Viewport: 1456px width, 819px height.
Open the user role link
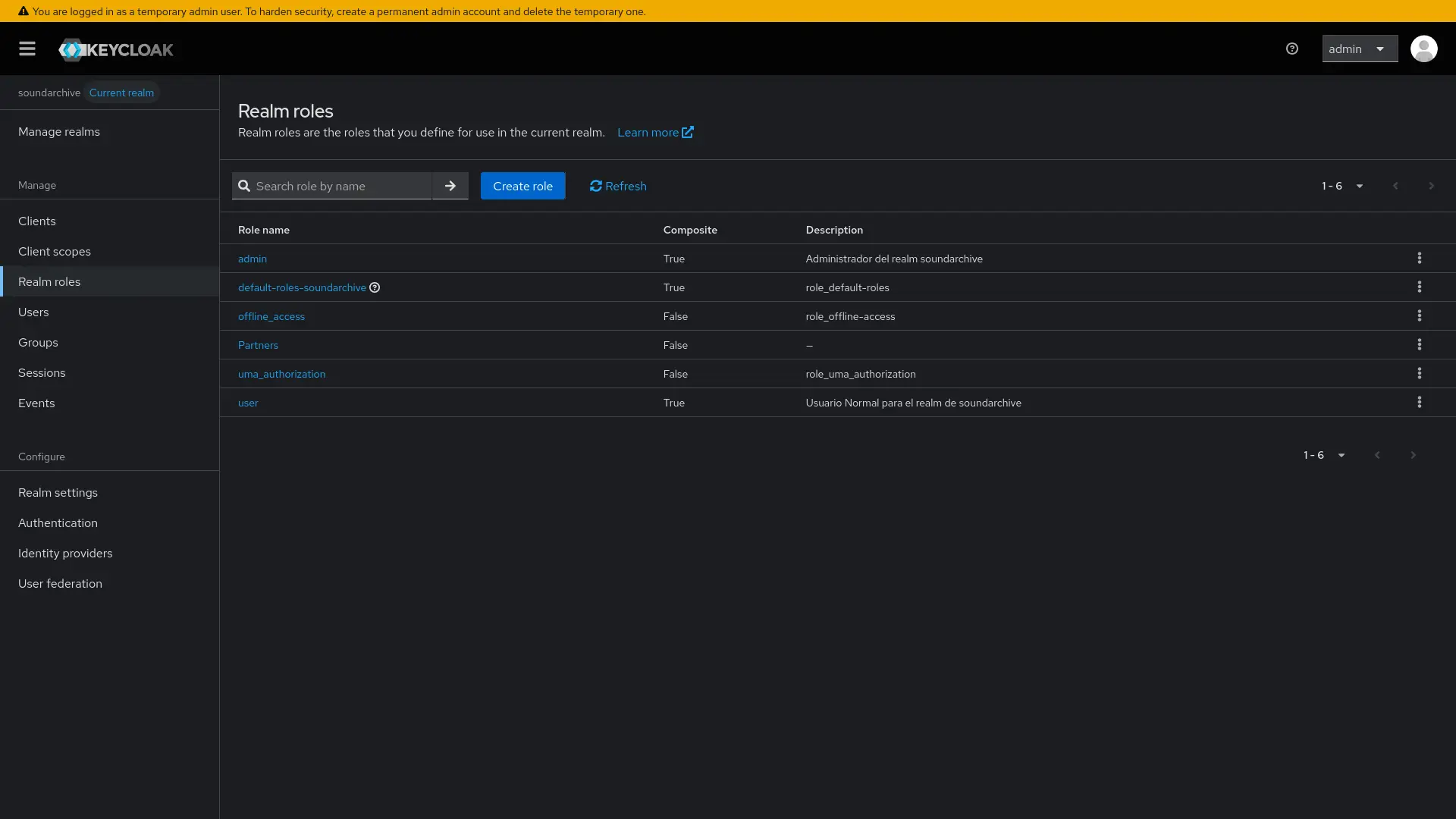(x=248, y=403)
